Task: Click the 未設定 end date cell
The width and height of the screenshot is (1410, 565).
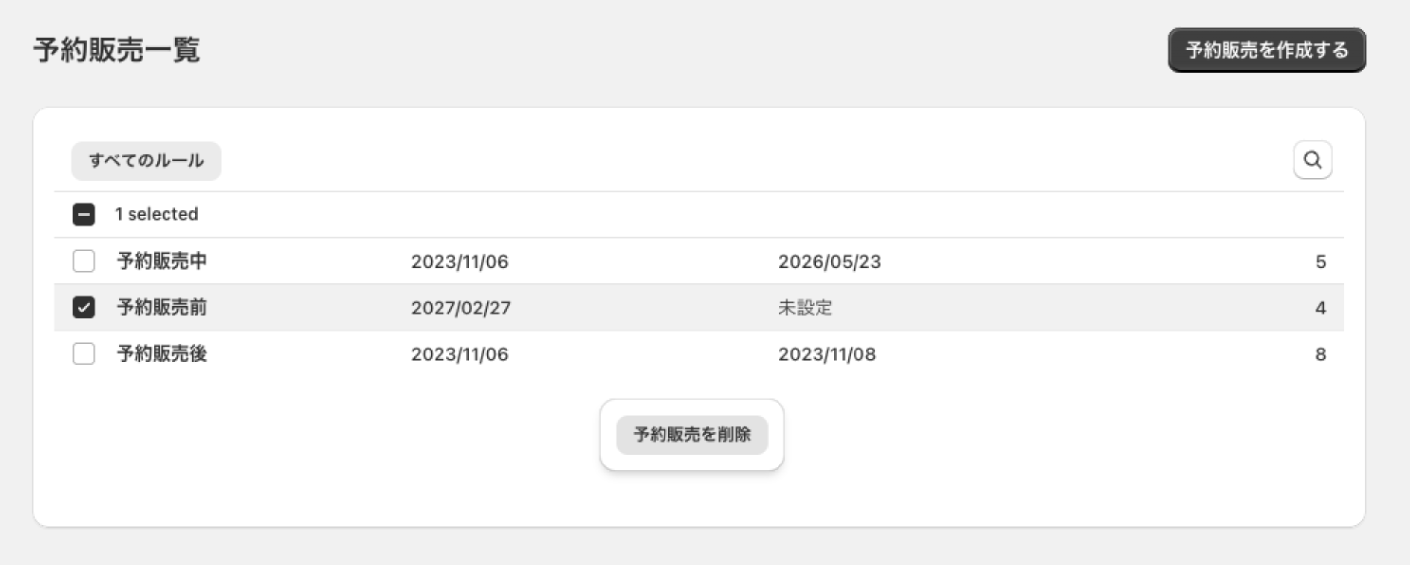Action: coord(805,309)
